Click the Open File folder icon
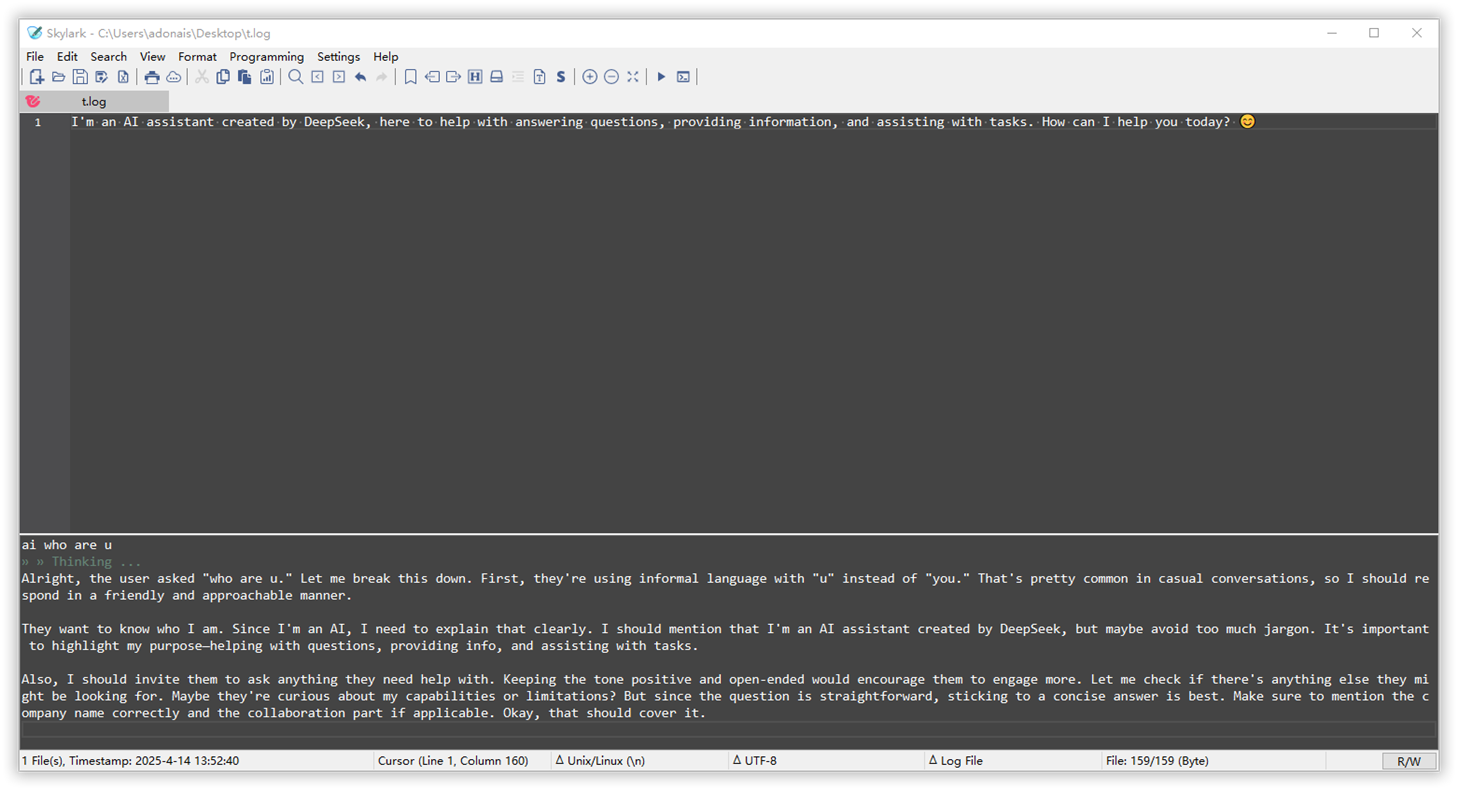 click(x=58, y=77)
